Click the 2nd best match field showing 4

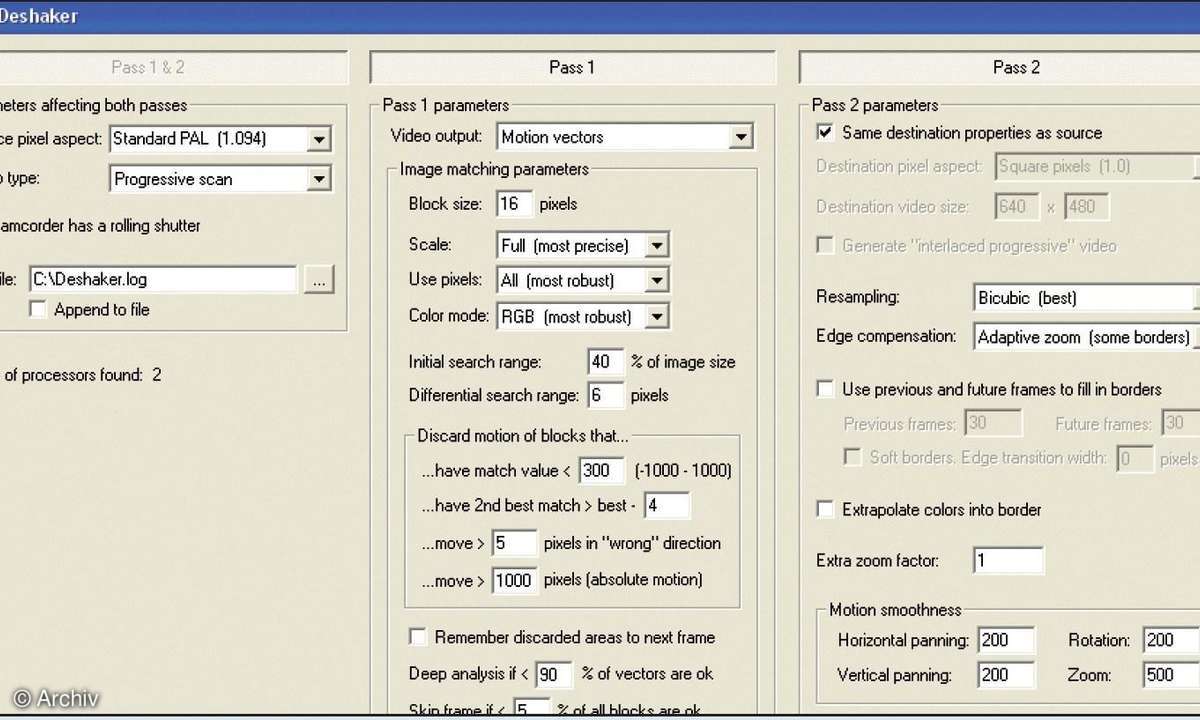667,506
